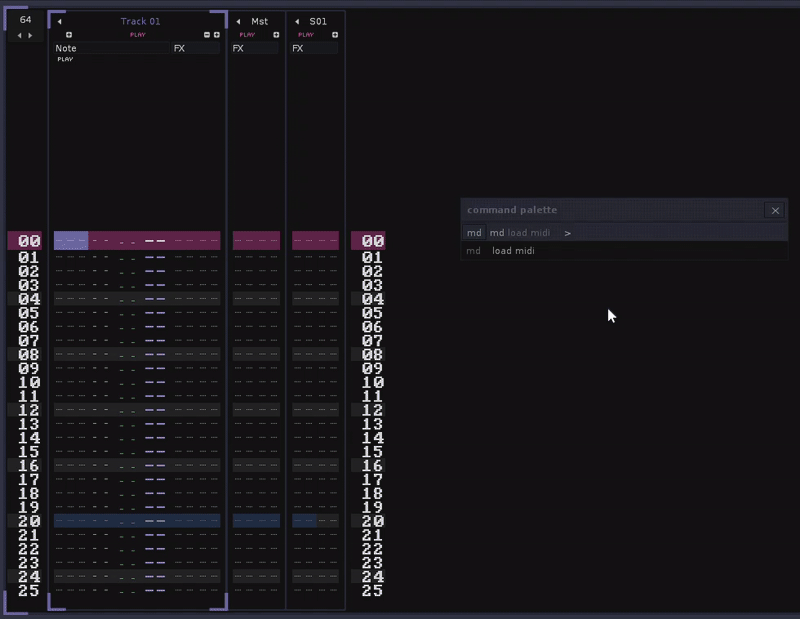Select the S01 track name

(x=318, y=21)
